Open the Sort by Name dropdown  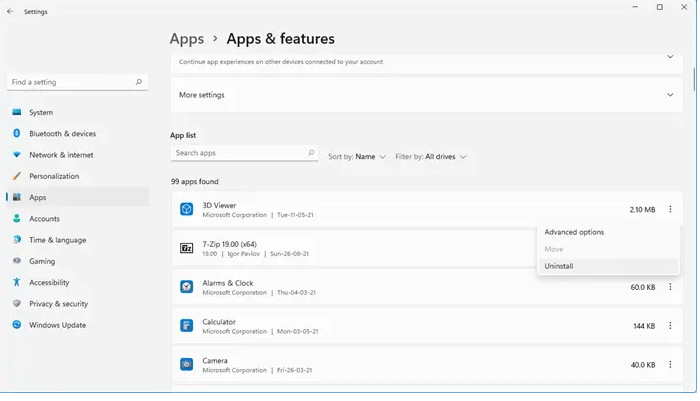click(x=357, y=157)
